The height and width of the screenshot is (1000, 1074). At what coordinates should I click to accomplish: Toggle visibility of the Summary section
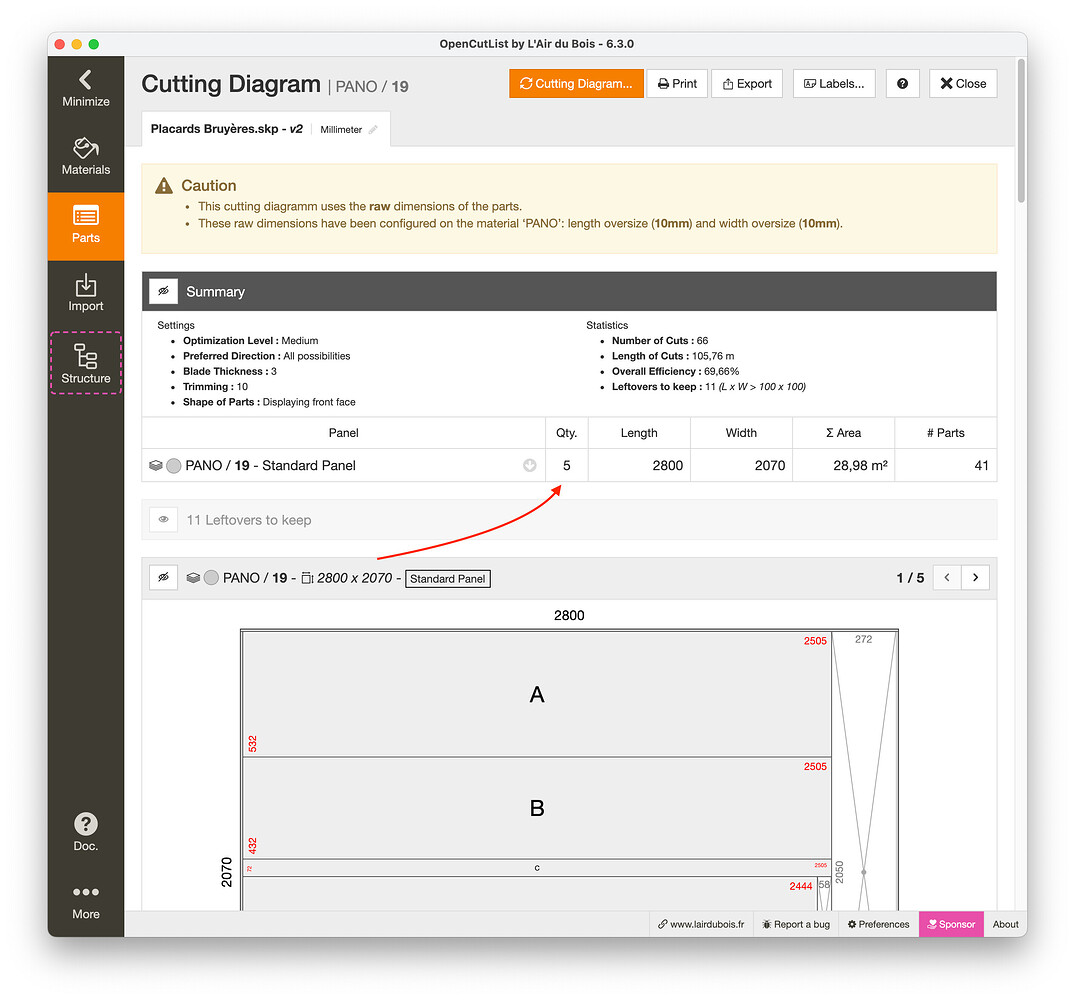click(x=163, y=290)
